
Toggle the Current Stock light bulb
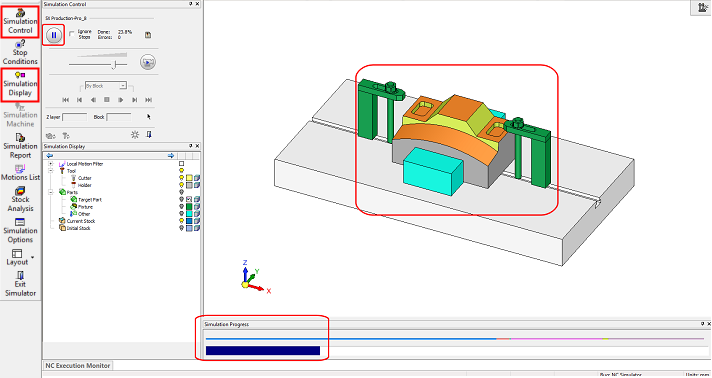(x=182, y=221)
